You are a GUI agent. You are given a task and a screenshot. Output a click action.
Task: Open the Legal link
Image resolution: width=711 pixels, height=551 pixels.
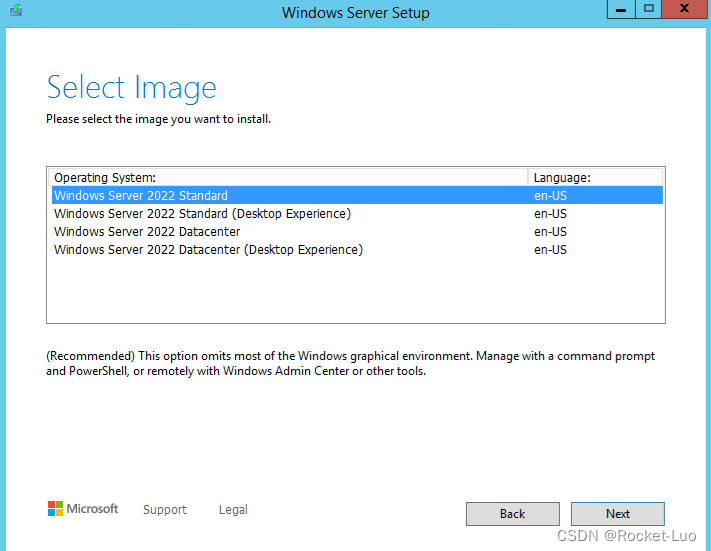(x=233, y=510)
